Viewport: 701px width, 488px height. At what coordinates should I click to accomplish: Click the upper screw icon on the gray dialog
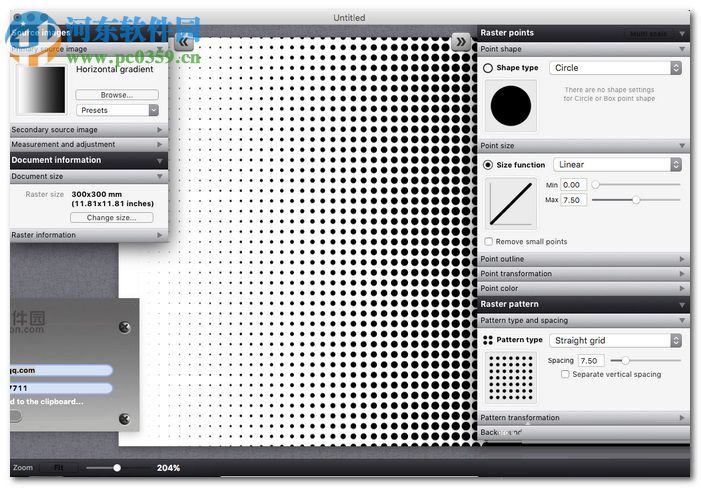click(x=125, y=327)
